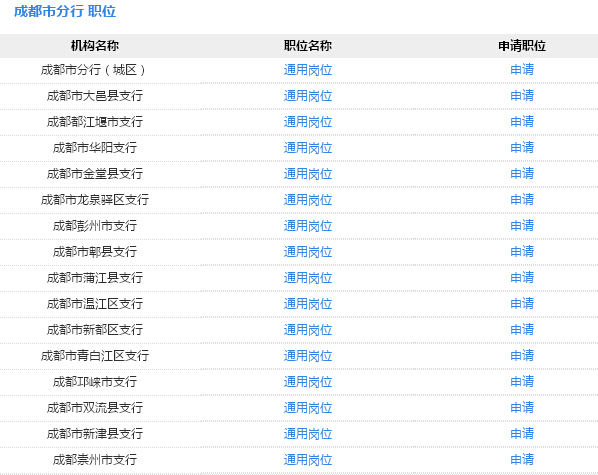Apply for 成都崇州市支行 via 申请
Viewport: 598px width, 475px height.
click(x=522, y=459)
